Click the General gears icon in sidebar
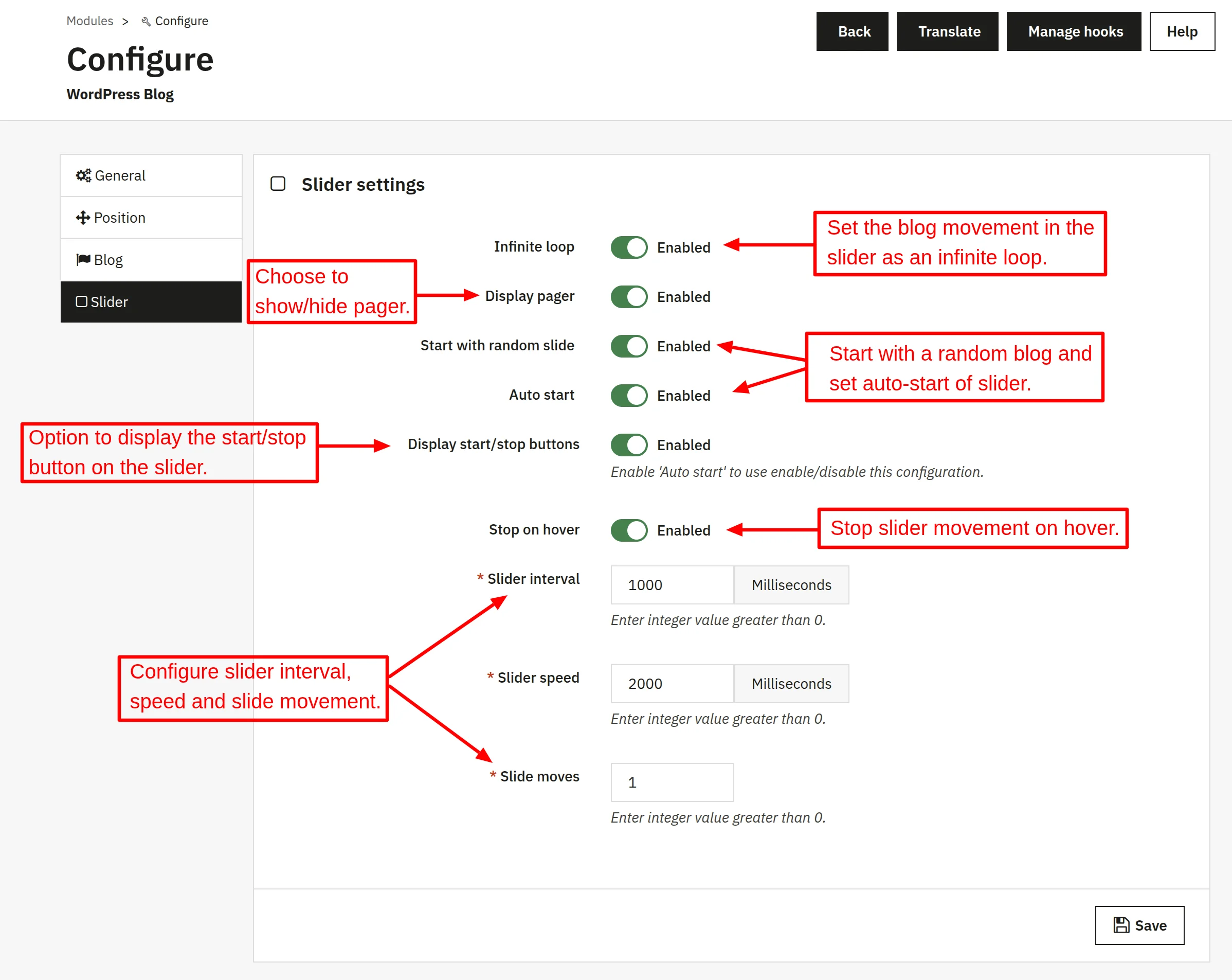 point(83,175)
